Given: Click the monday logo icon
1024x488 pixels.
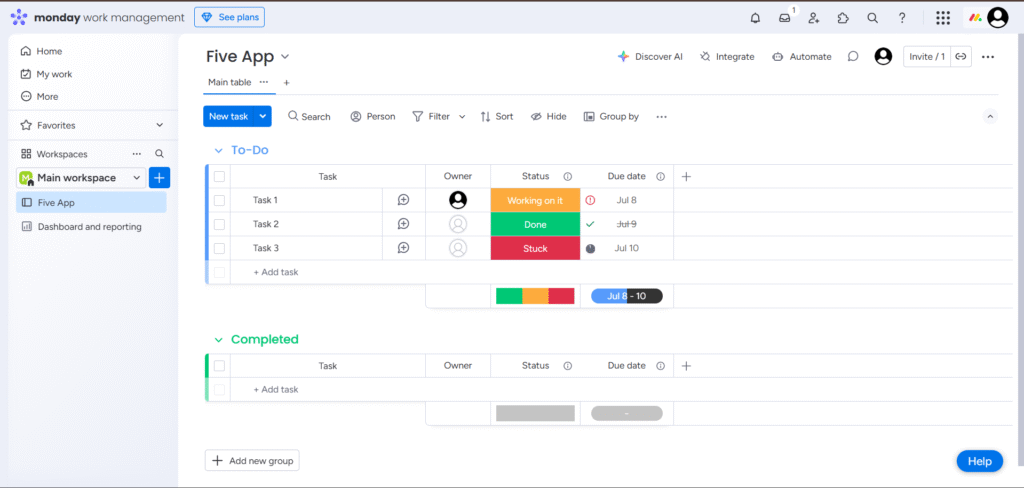Looking at the screenshot, I should tap(20, 18).
